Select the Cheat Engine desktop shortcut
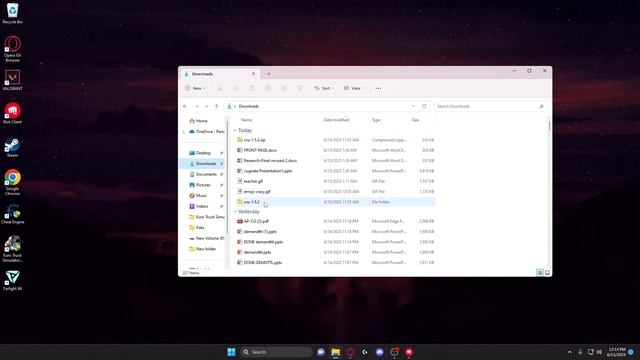The width and height of the screenshot is (640, 360). tap(12, 214)
